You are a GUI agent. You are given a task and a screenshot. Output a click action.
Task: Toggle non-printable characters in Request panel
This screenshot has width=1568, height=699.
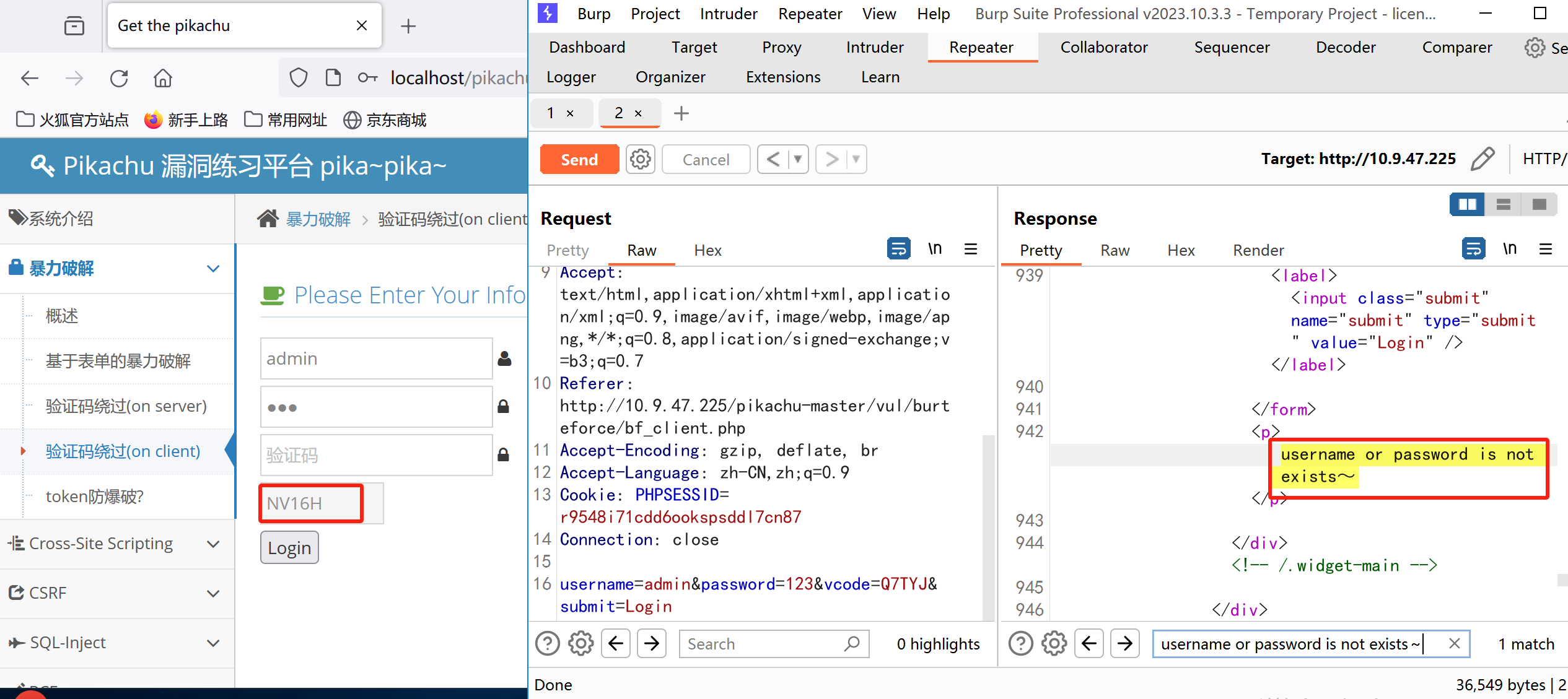935,249
